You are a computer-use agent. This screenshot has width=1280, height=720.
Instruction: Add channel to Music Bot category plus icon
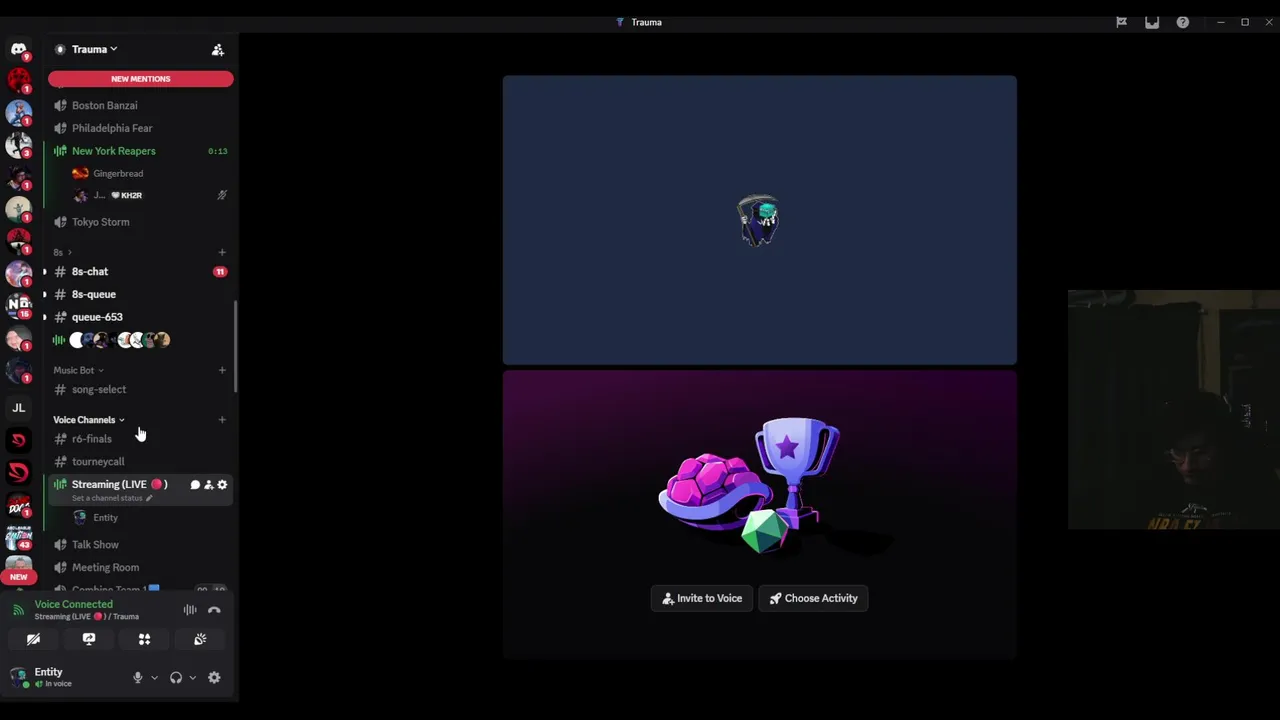click(x=222, y=370)
